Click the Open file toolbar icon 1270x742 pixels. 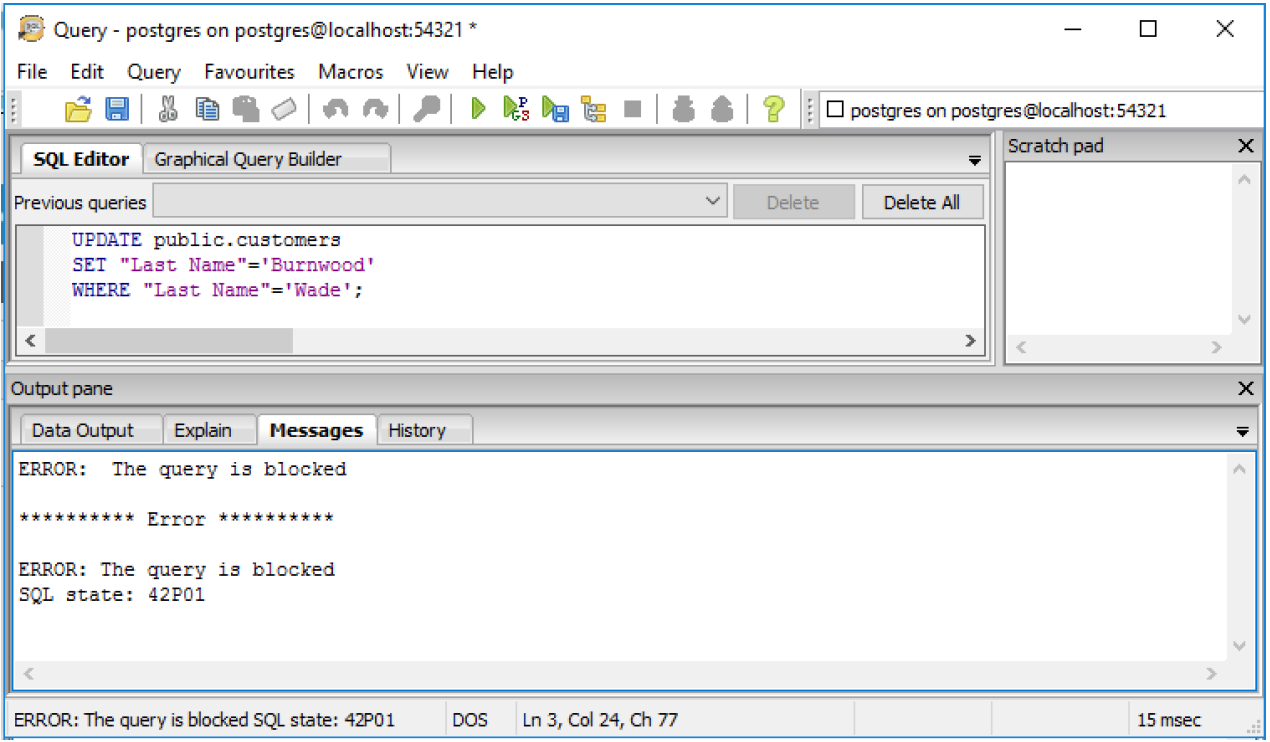(78, 109)
